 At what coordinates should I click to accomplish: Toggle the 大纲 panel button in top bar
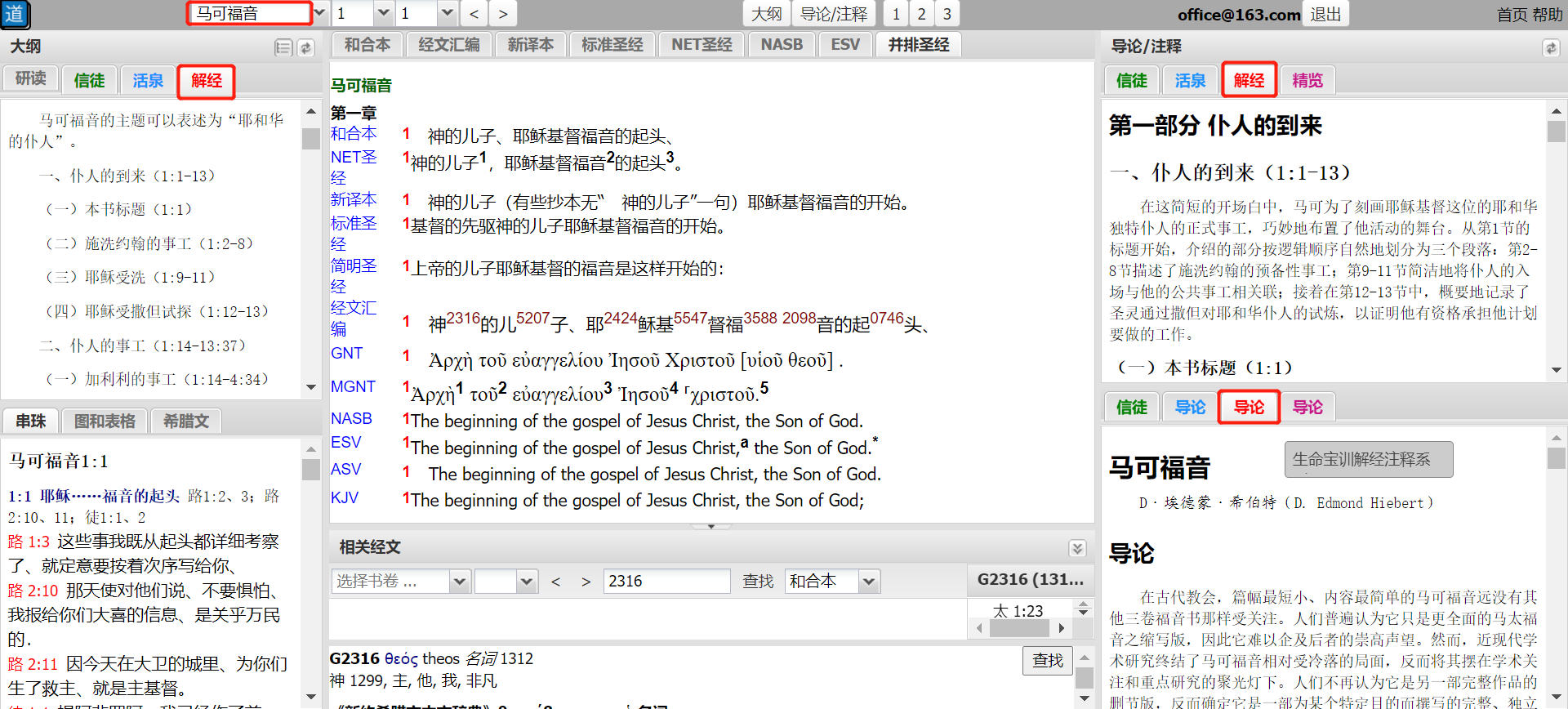[x=766, y=14]
